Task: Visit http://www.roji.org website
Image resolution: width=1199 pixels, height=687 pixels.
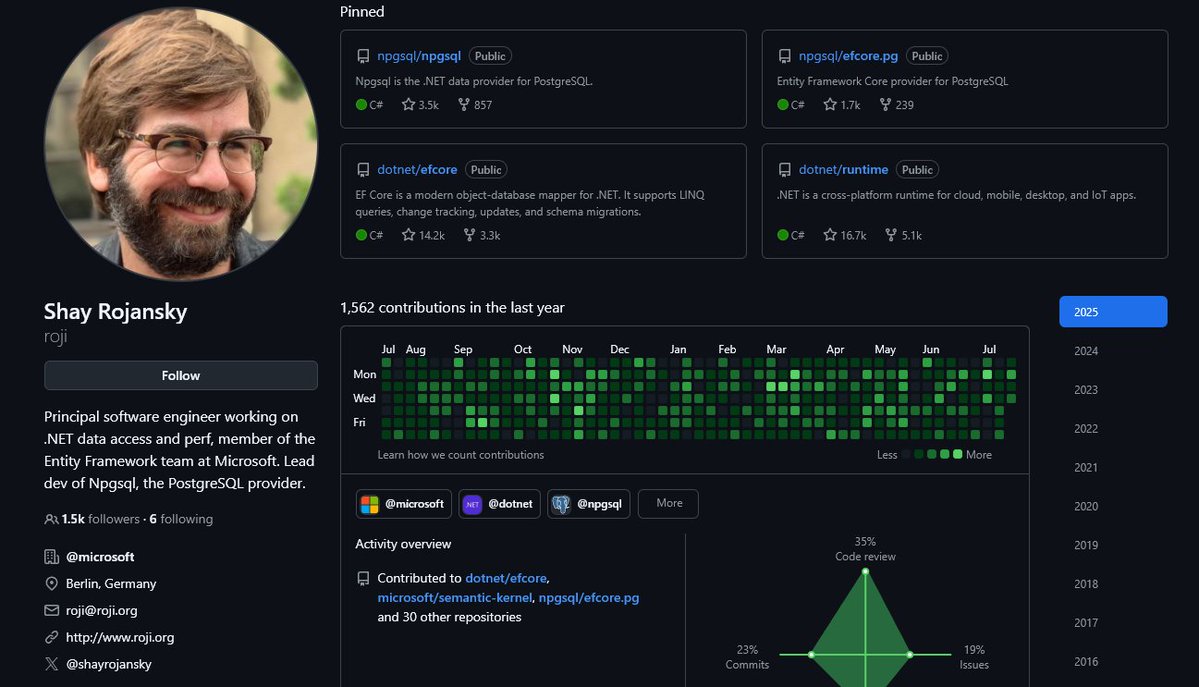Action: (120, 637)
